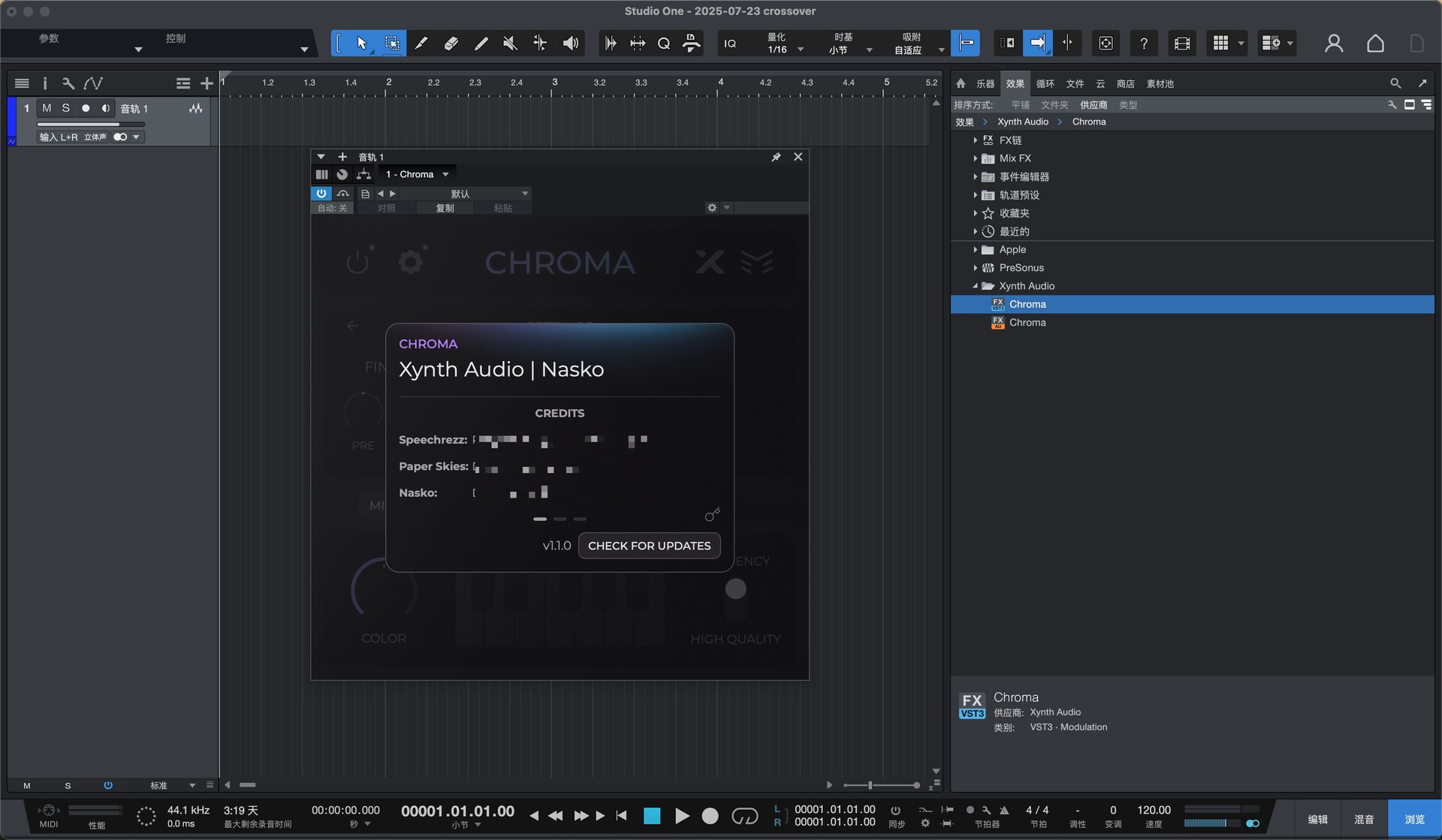Click CHECK FOR UPDATES button
Image resolution: width=1442 pixels, height=840 pixels.
click(649, 546)
